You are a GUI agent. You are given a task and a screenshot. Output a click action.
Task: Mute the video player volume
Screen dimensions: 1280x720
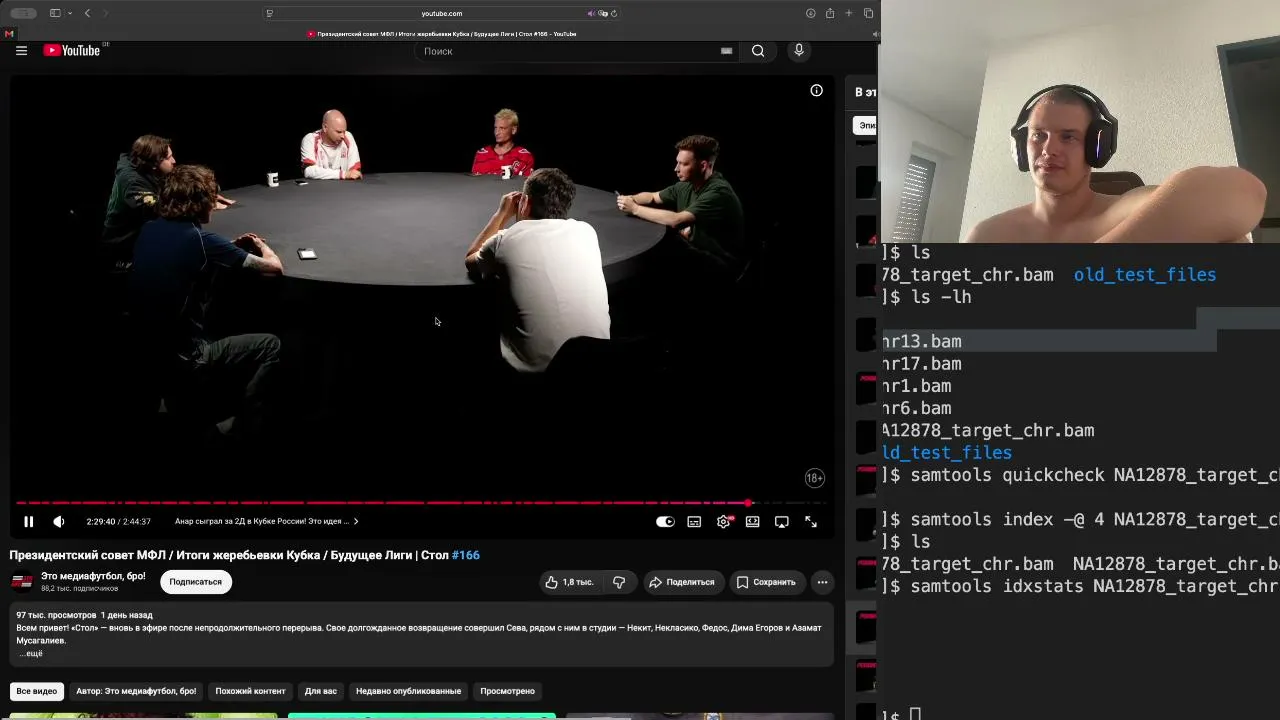point(59,521)
